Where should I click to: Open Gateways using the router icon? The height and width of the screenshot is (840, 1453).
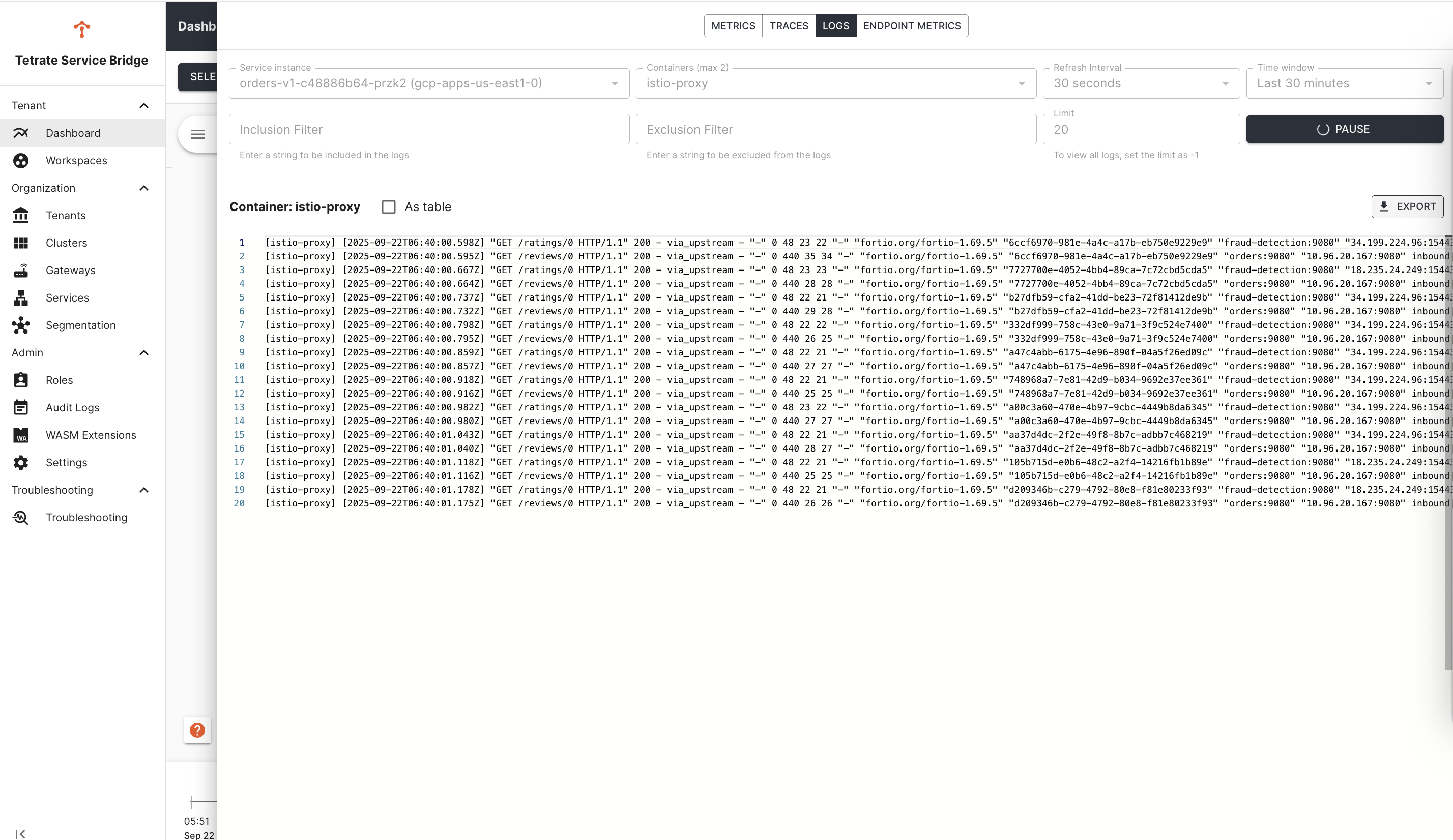tap(21, 270)
